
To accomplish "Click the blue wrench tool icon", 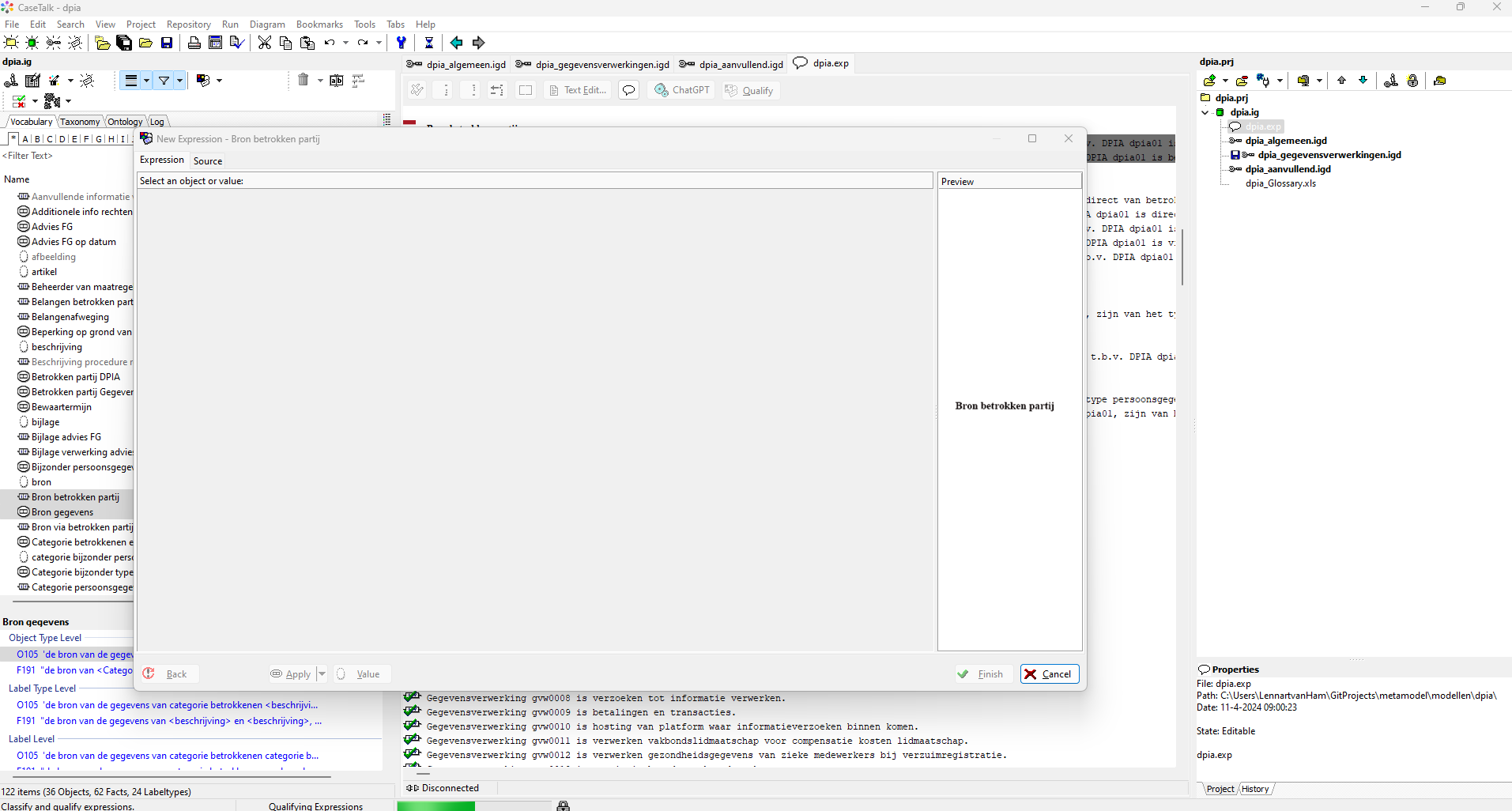I will [402, 43].
